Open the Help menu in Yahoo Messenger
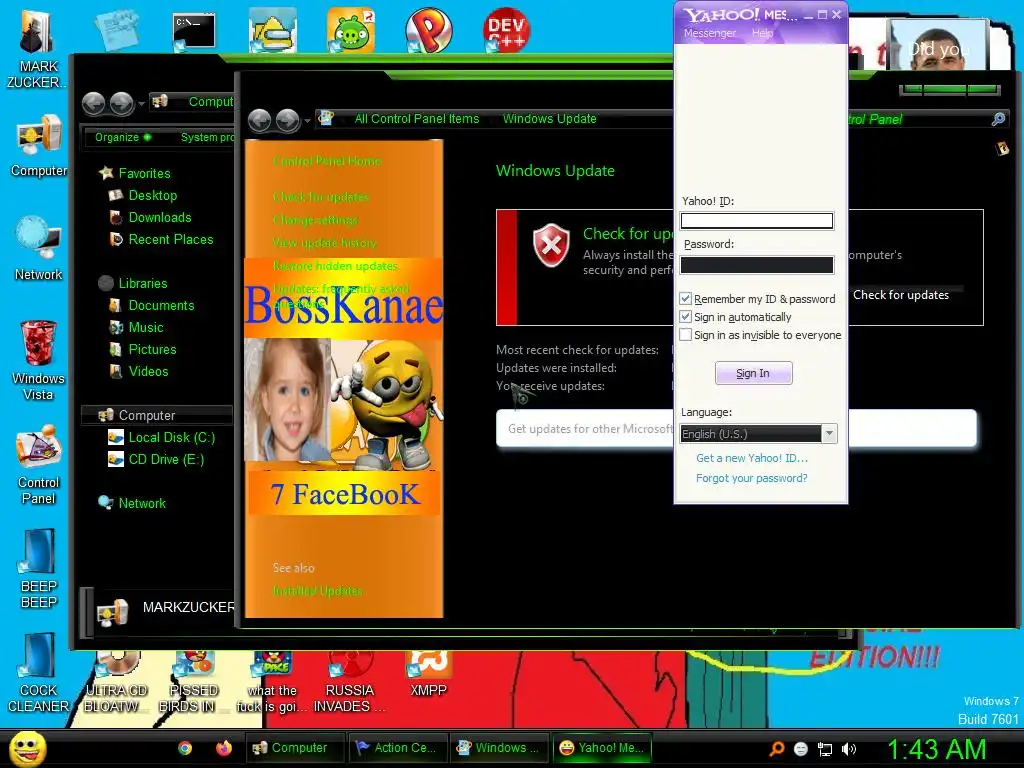The image size is (1024, 768). click(x=762, y=33)
